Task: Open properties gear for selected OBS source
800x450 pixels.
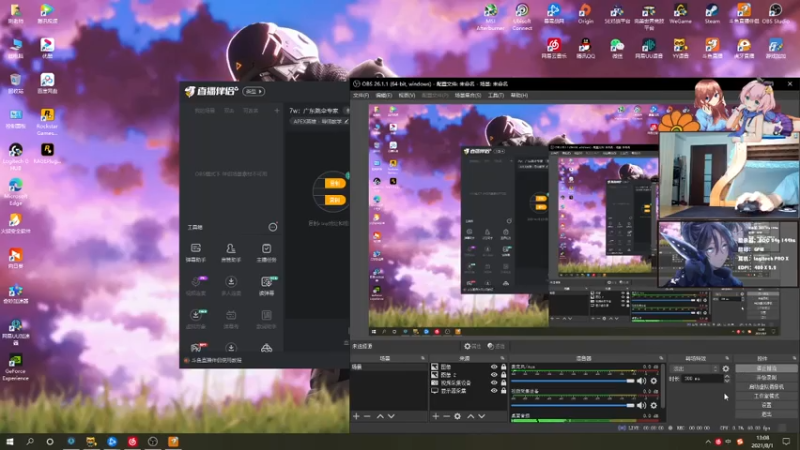Action: [458, 416]
